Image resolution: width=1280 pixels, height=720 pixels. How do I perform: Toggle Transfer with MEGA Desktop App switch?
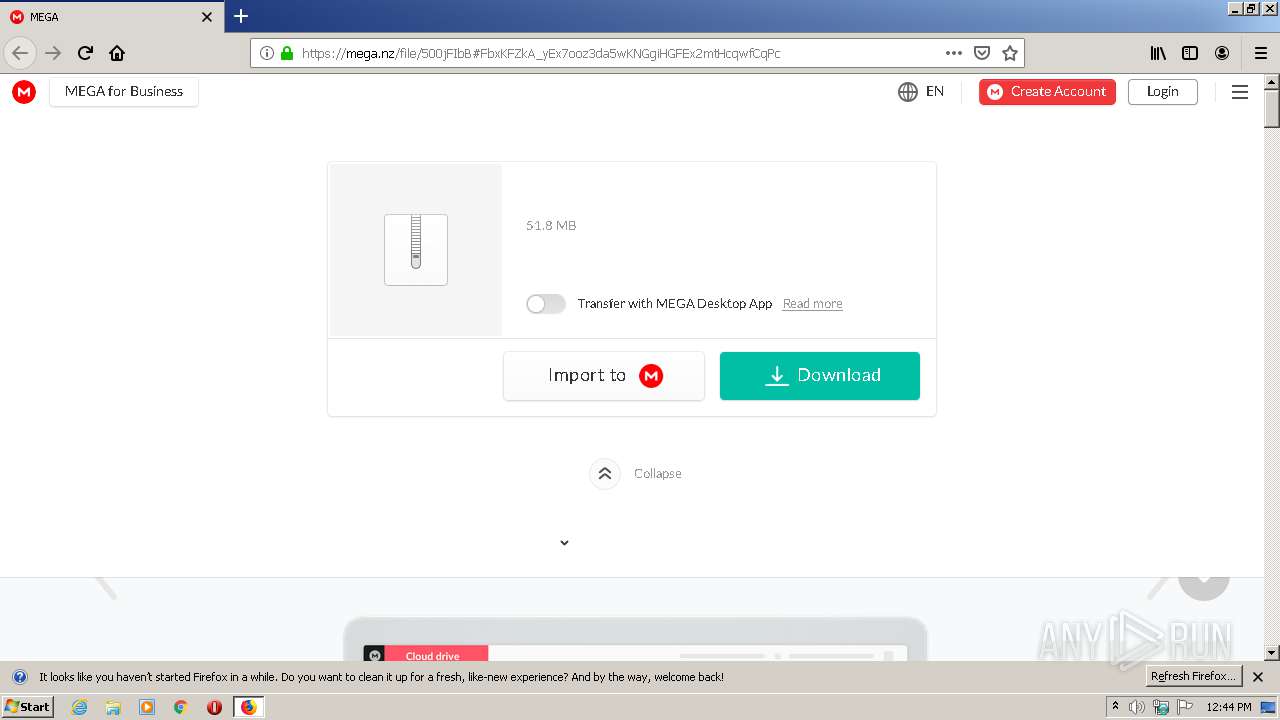click(546, 304)
